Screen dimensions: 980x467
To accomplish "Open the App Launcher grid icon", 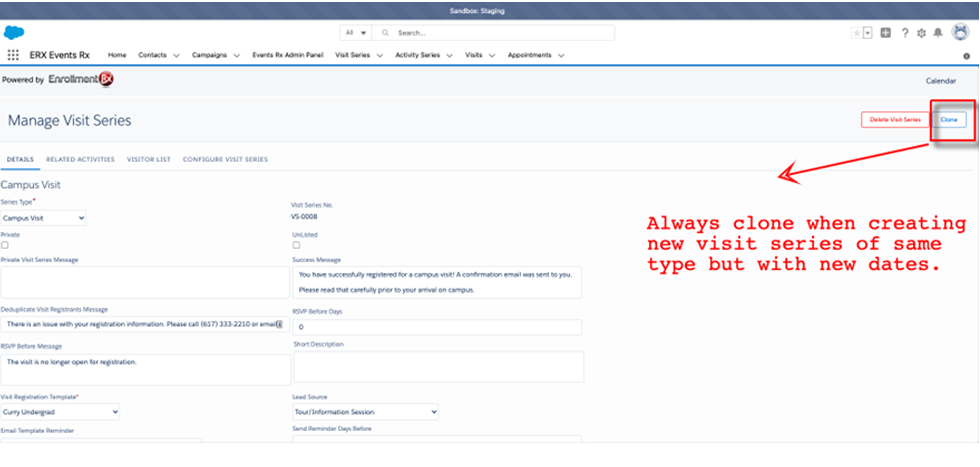I will coord(13,55).
